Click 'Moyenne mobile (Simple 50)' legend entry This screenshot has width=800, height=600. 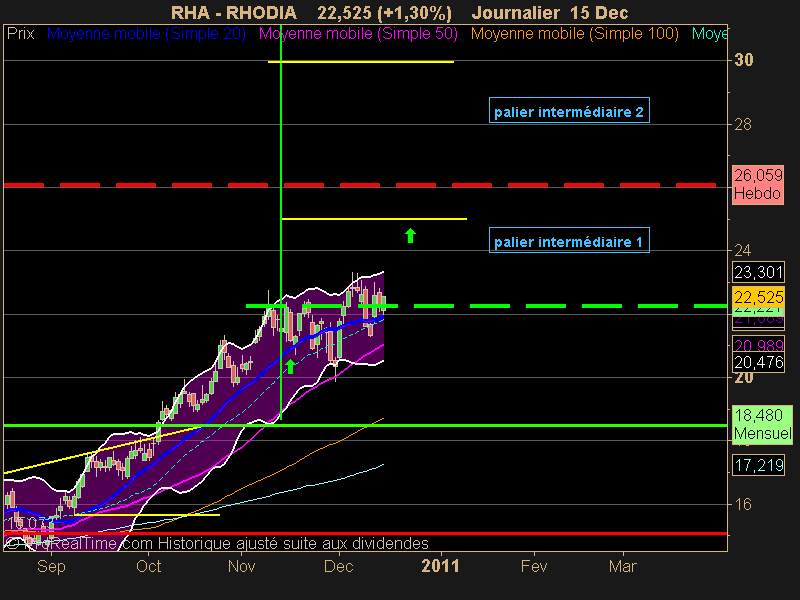[x=358, y=34]
